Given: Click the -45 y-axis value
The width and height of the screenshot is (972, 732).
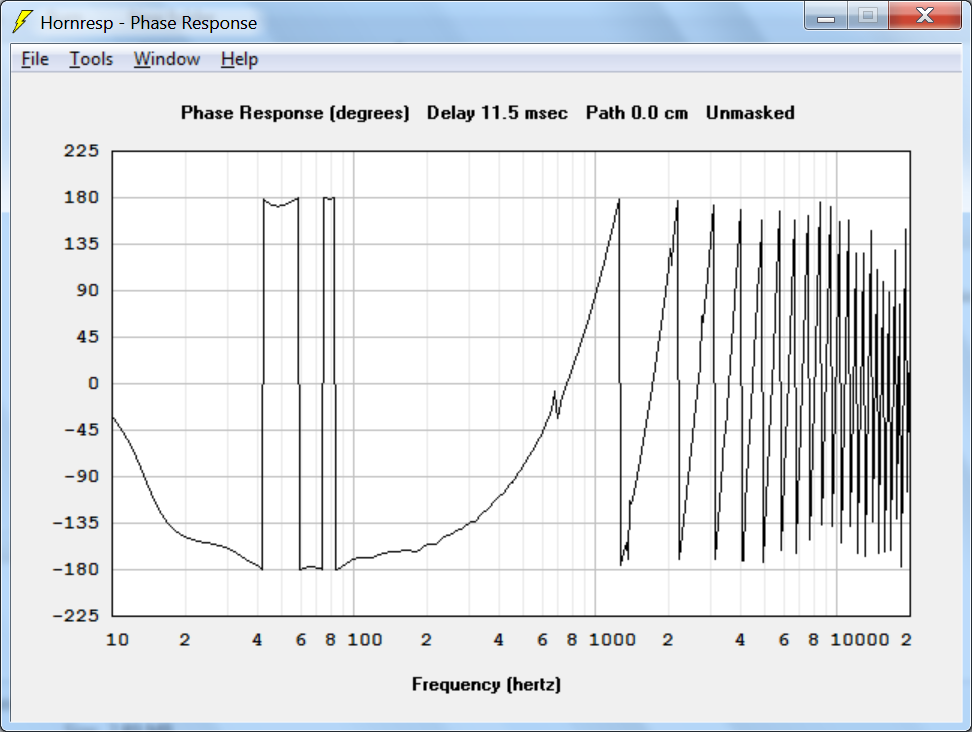Looking at the screenshot, I should pyautogui.click(x=82, y=430).
